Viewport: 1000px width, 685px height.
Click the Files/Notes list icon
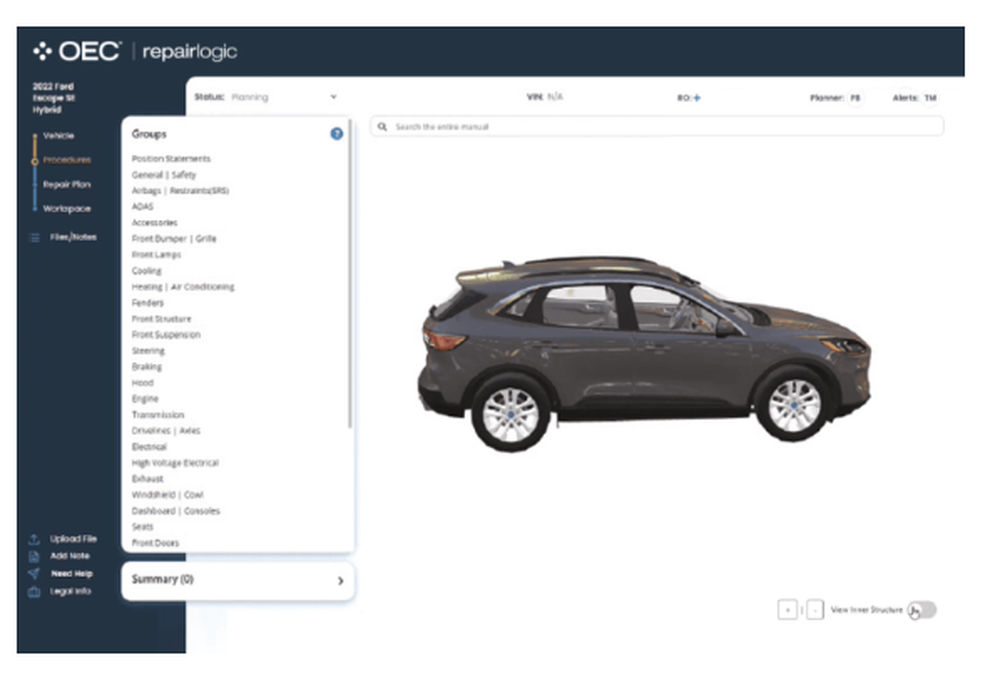pos(34,236)
